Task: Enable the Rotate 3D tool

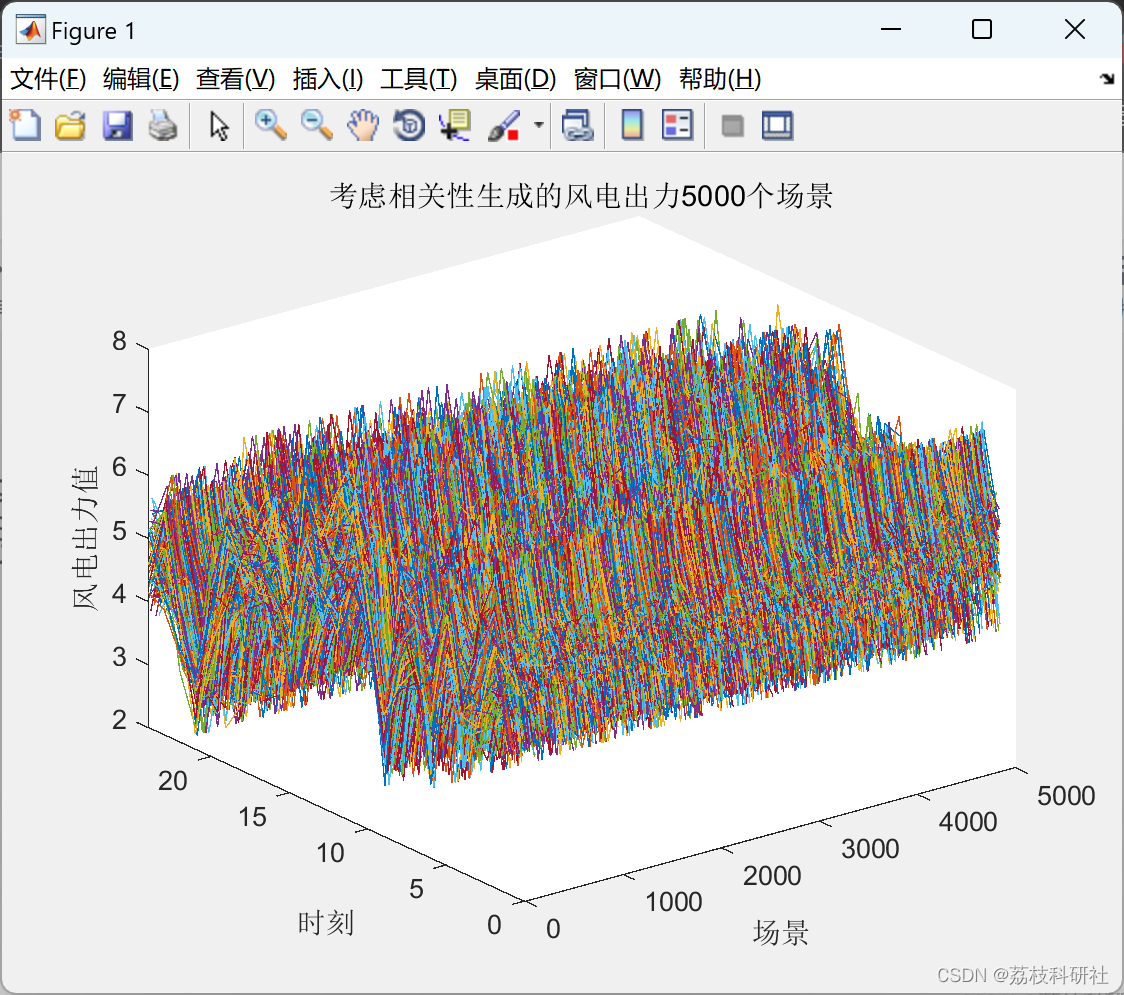Action: coord(409,125)
